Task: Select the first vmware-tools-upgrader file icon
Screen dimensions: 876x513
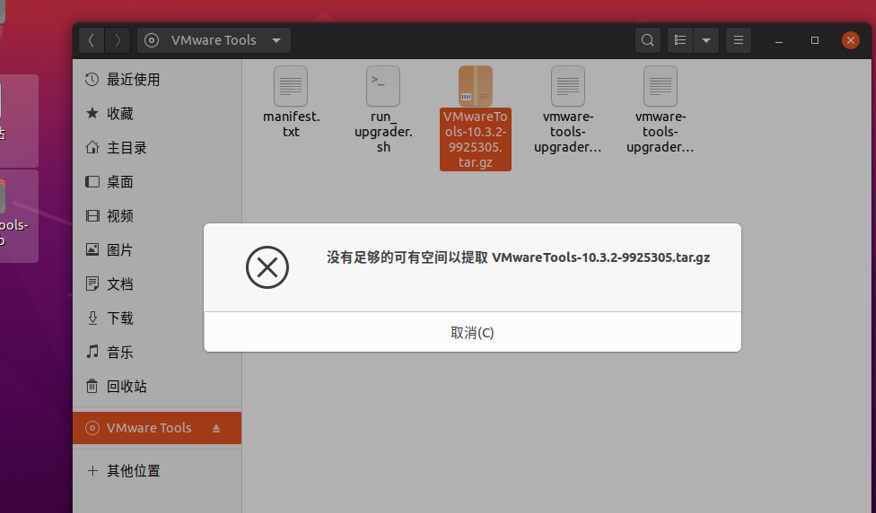Action: pyautogui.click(x=568, y=86)
